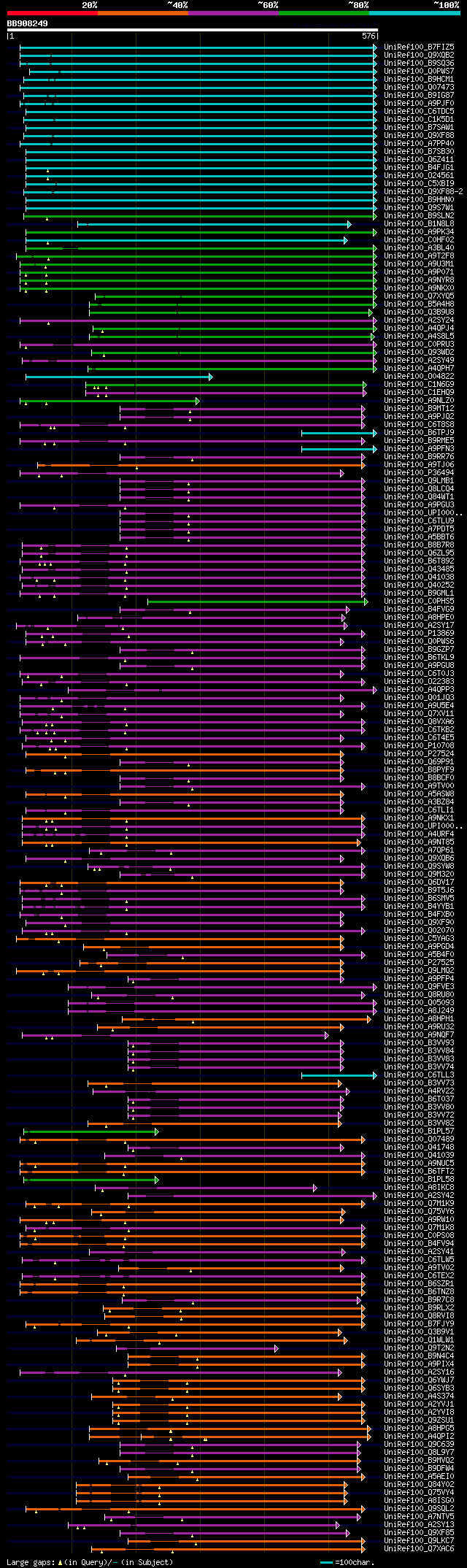467x1568 pixels.
Task: Click hit name UniRef100_Q9T2N2
Action: coord(419,1348)
